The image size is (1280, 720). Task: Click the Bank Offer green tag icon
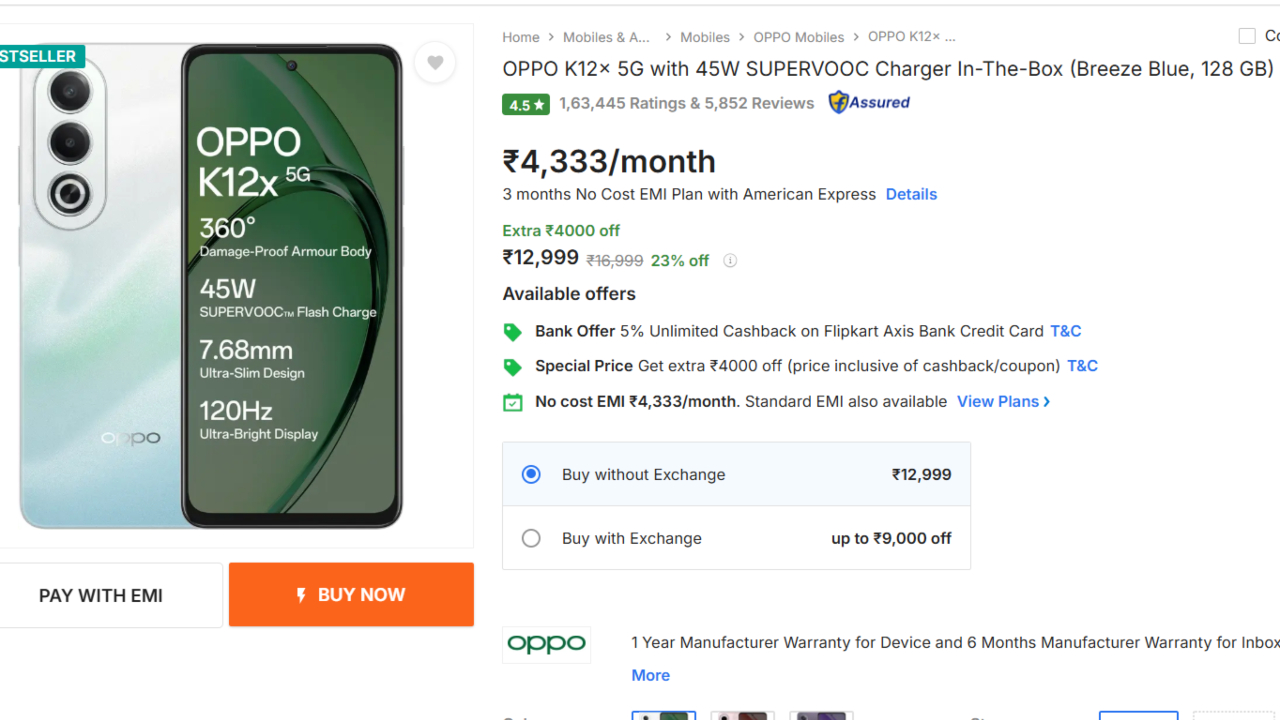coord(513,332)
